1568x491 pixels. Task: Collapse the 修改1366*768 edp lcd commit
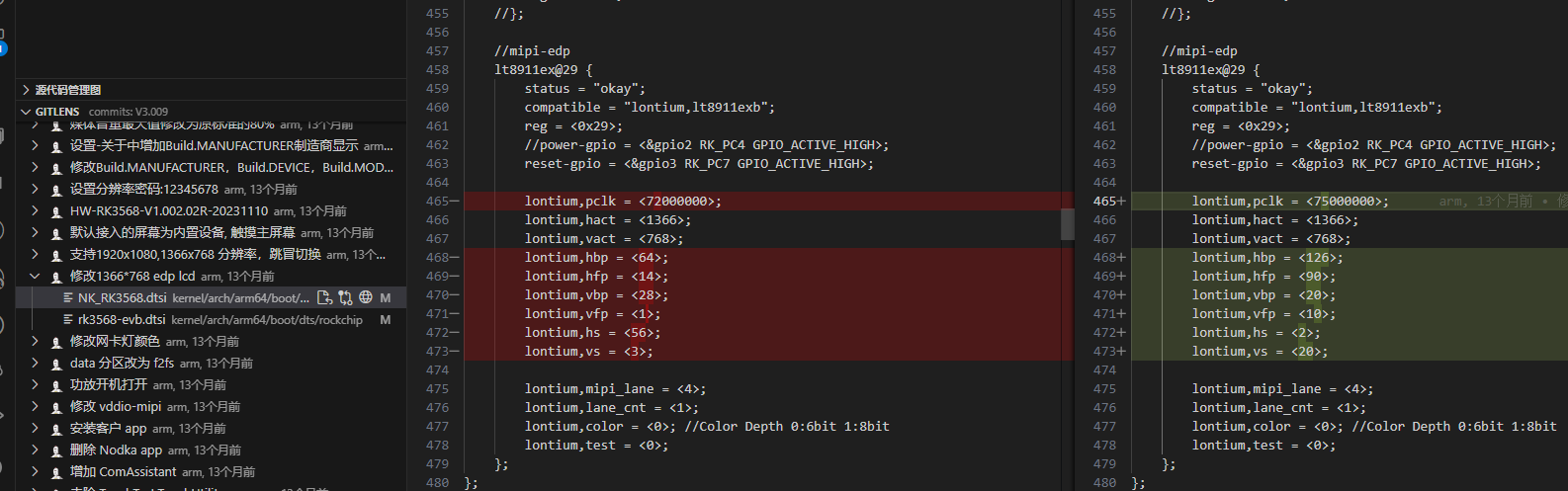coord(36,277)
